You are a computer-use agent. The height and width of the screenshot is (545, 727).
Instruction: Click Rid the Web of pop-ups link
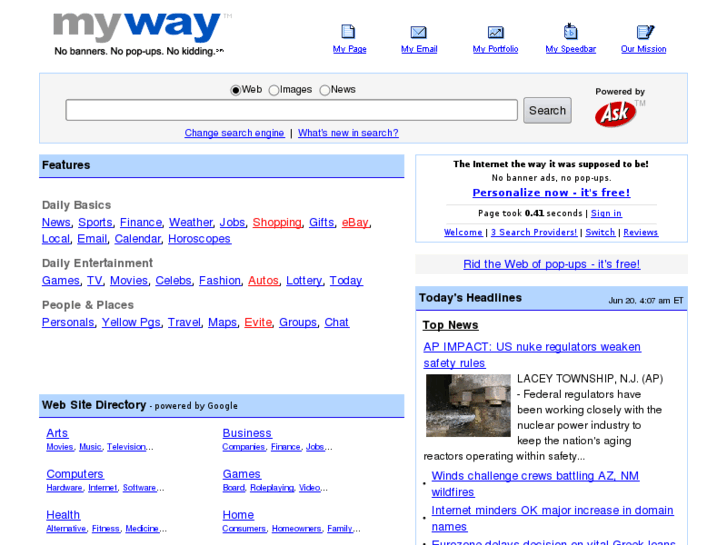point(552,264)
